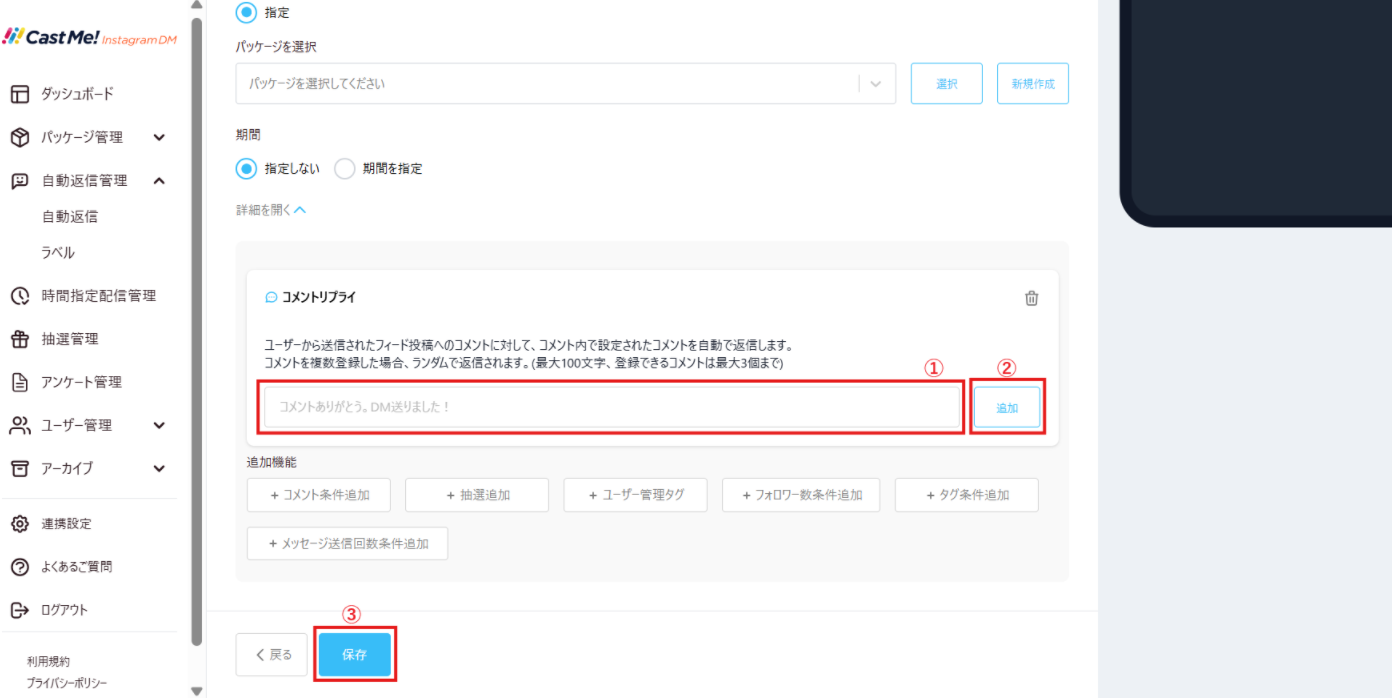Viewport: 1392px width, 698px height.
Task: Click + メッセージ送信回数条件追加 button
Action: [x=347, y=544]
